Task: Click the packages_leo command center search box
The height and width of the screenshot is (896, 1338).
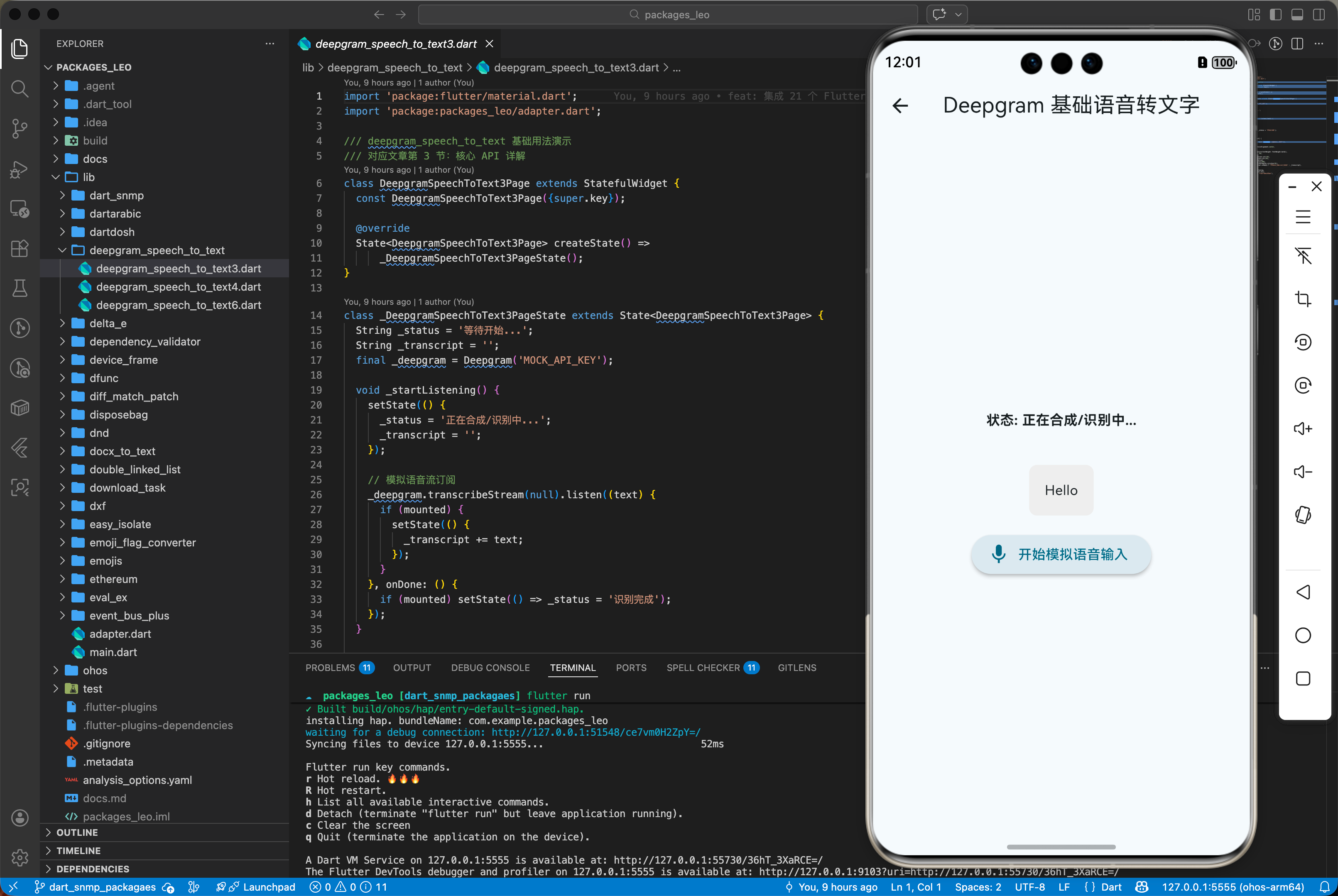Action: pos(668,14)
